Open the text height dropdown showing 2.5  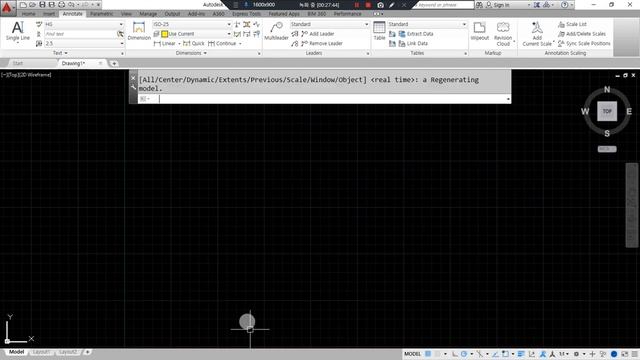[84, 43]
